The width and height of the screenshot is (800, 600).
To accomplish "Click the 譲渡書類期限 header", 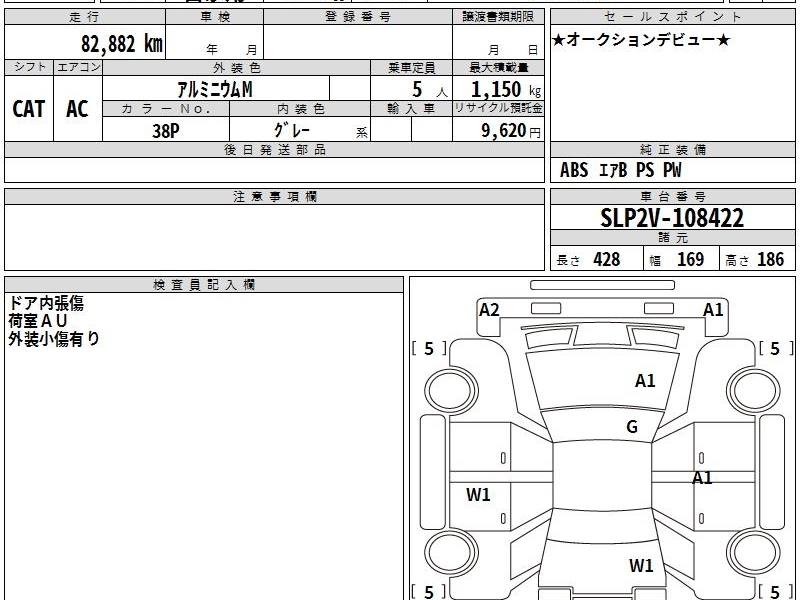I will pyautogui.click(x=498, y=17).
